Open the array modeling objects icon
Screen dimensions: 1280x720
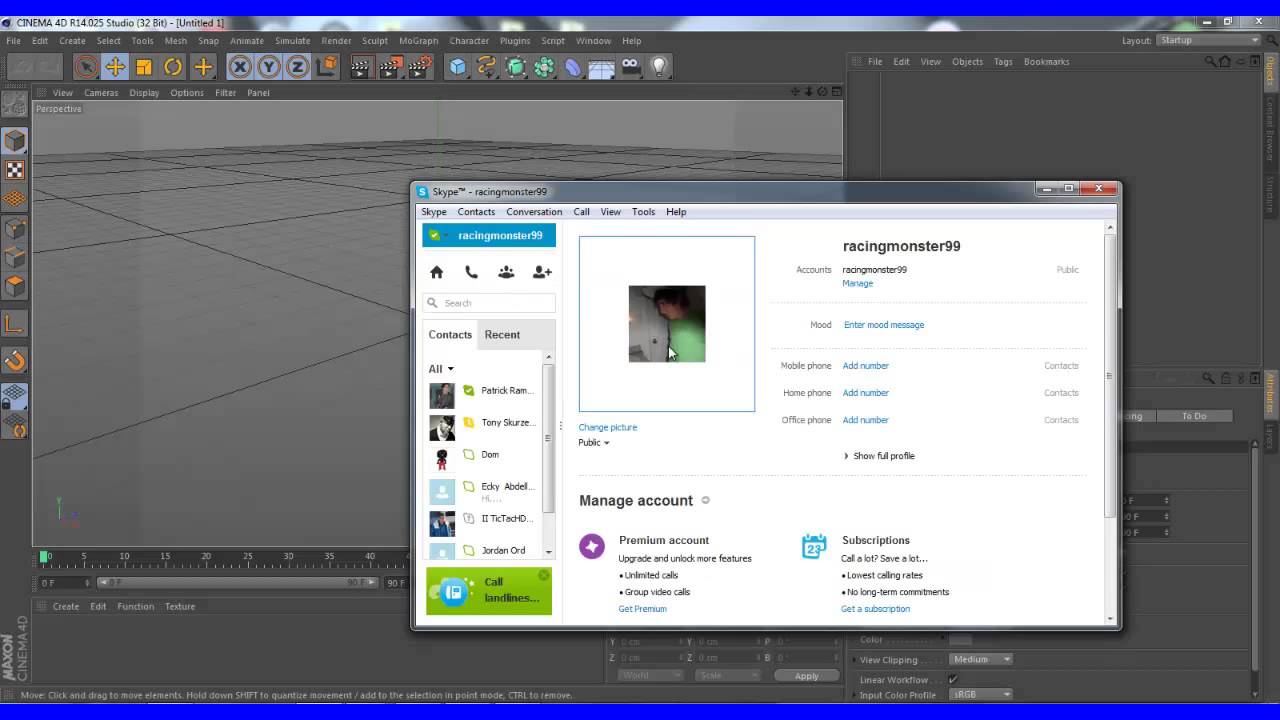click(544, 67)
